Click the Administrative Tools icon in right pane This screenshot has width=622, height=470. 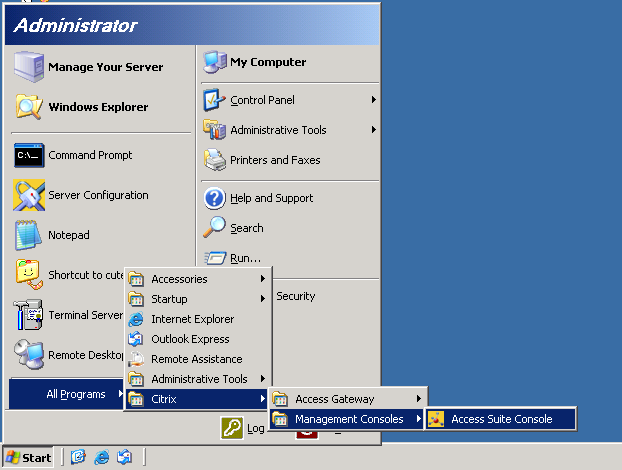(215, 130)
